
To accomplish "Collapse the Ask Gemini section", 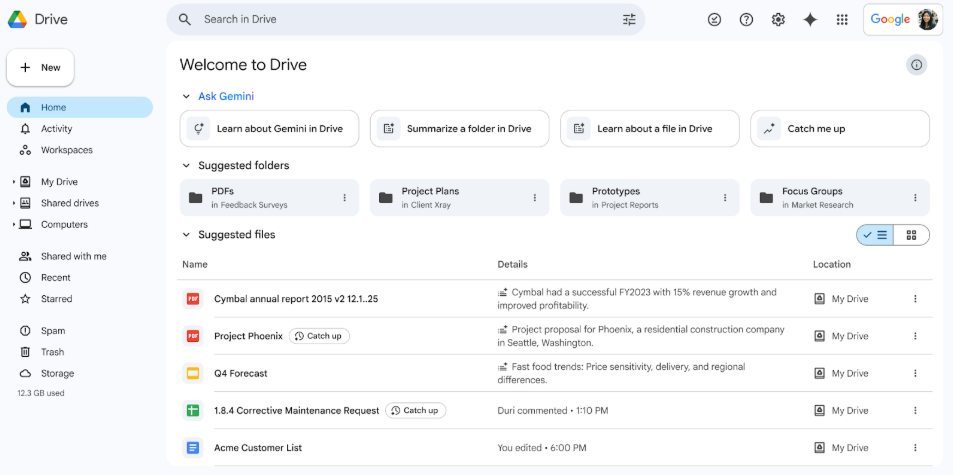I will coord(186,97).
